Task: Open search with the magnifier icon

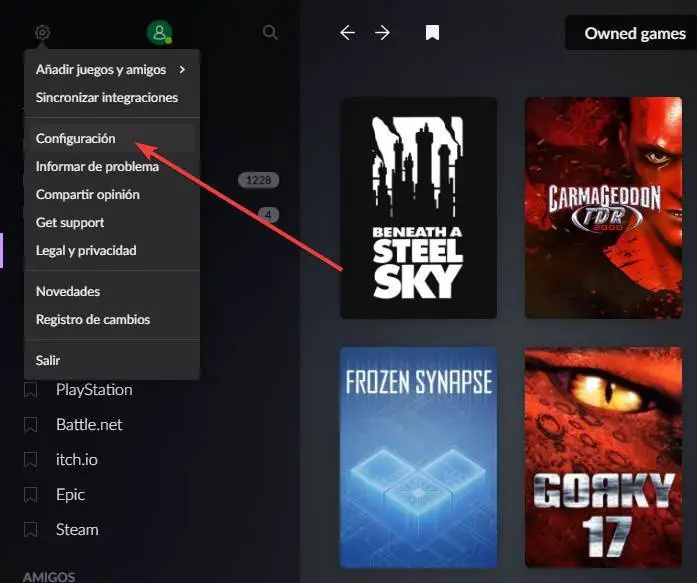Action: [270, 32]
